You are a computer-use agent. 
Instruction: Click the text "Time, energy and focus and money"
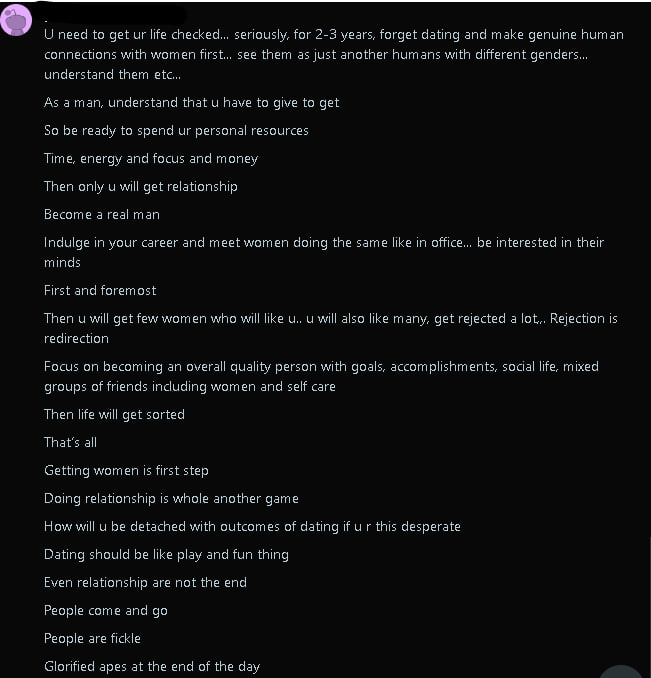[151, 158]
